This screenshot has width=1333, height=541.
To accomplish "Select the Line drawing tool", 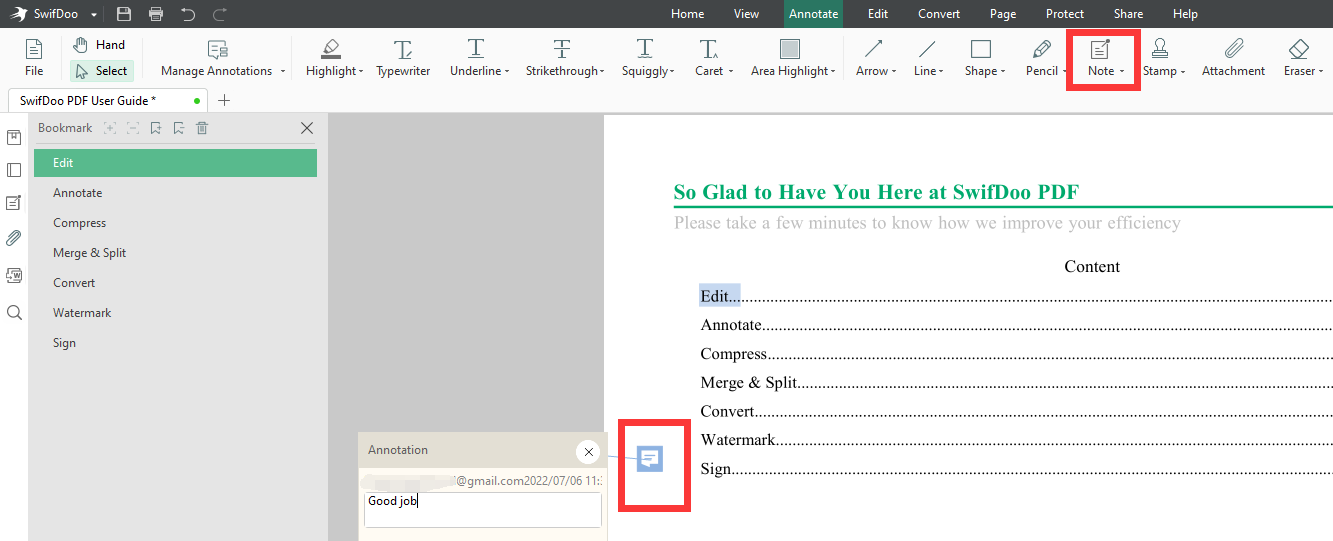I will pos(927,58).
